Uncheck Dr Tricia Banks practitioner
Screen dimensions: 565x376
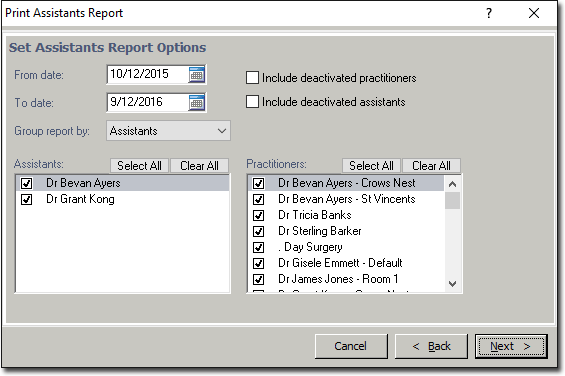tap(258, 215)
